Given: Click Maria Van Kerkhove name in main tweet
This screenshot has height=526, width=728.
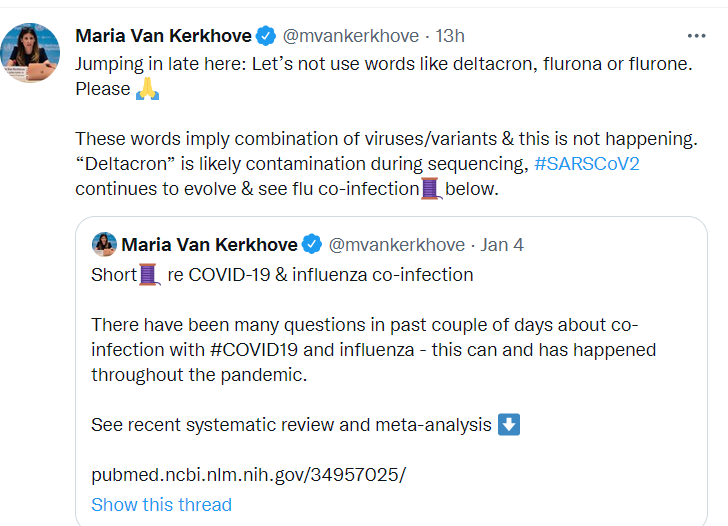Looking at the screenshot, I should [x=162, y=36].
